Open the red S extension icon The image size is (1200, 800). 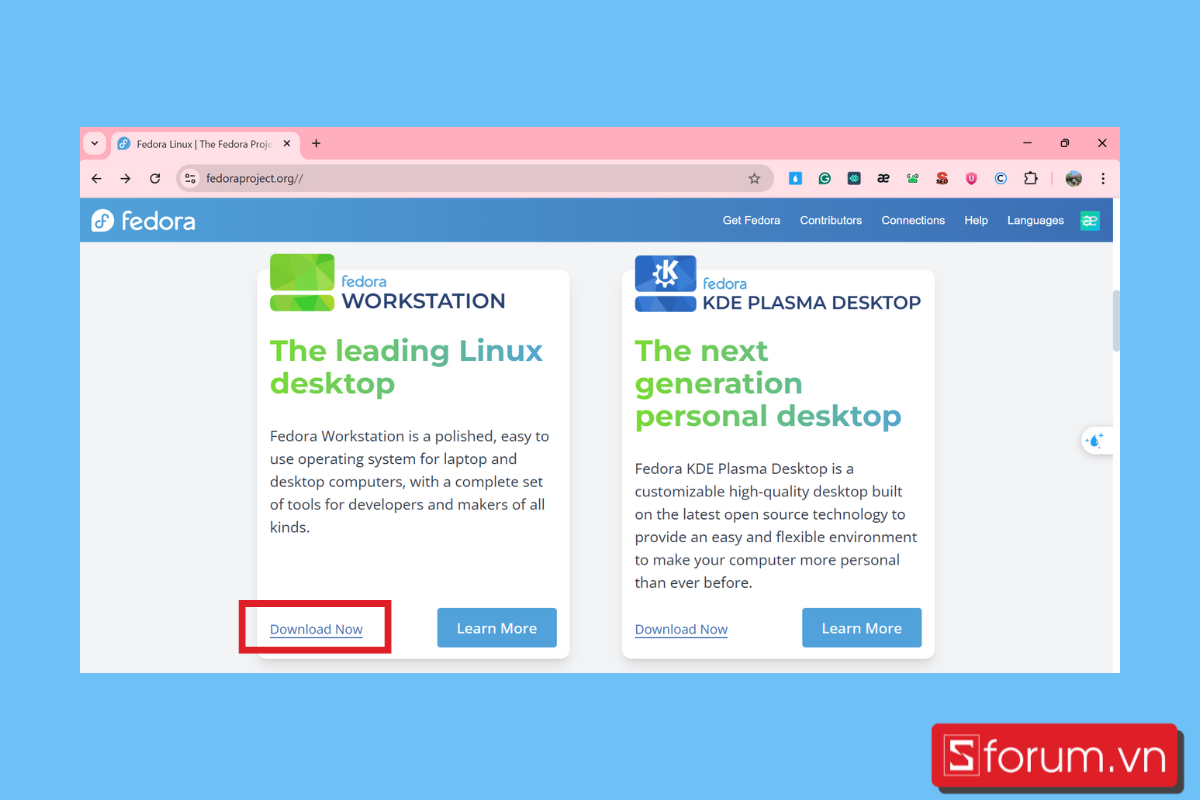[942, 179]
